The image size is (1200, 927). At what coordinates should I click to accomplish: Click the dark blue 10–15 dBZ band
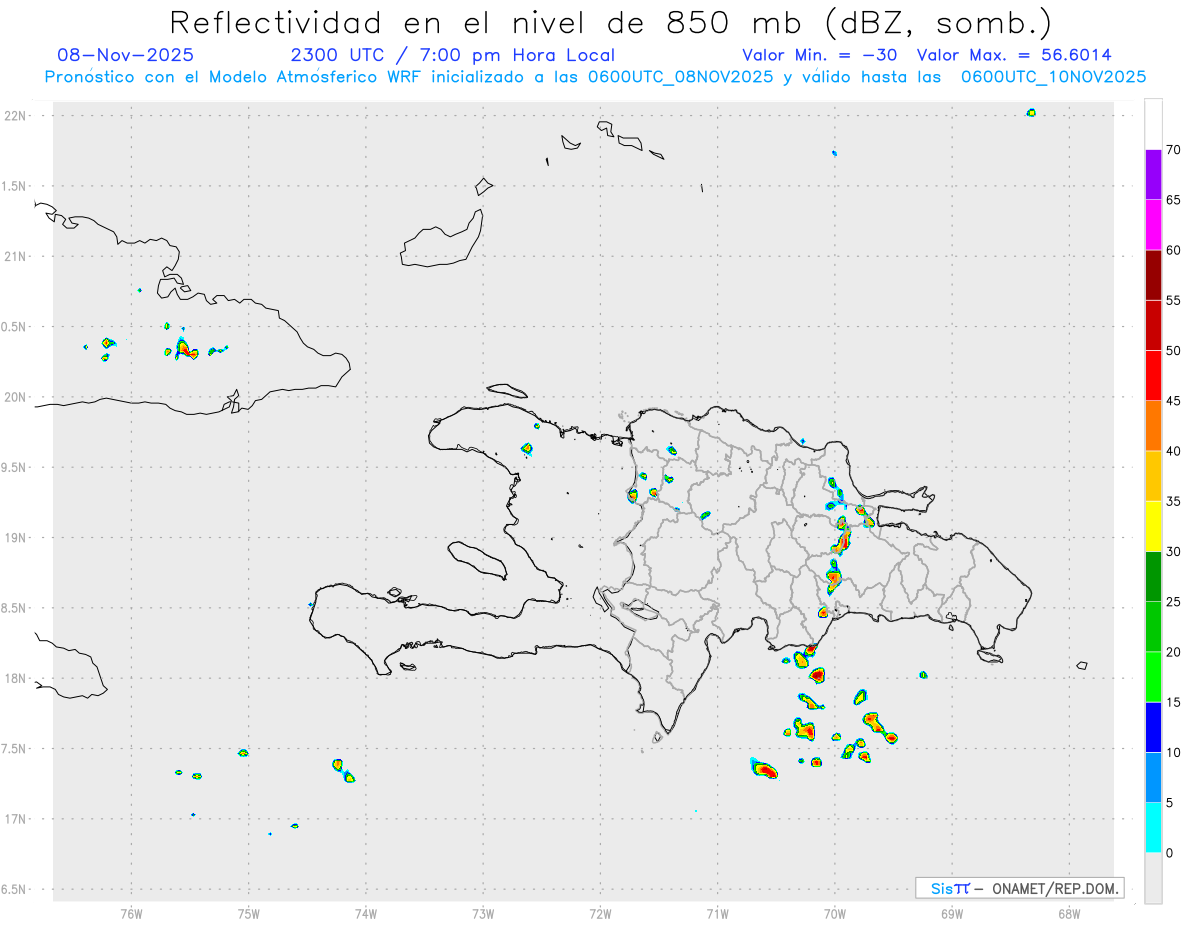[1153, 727]
